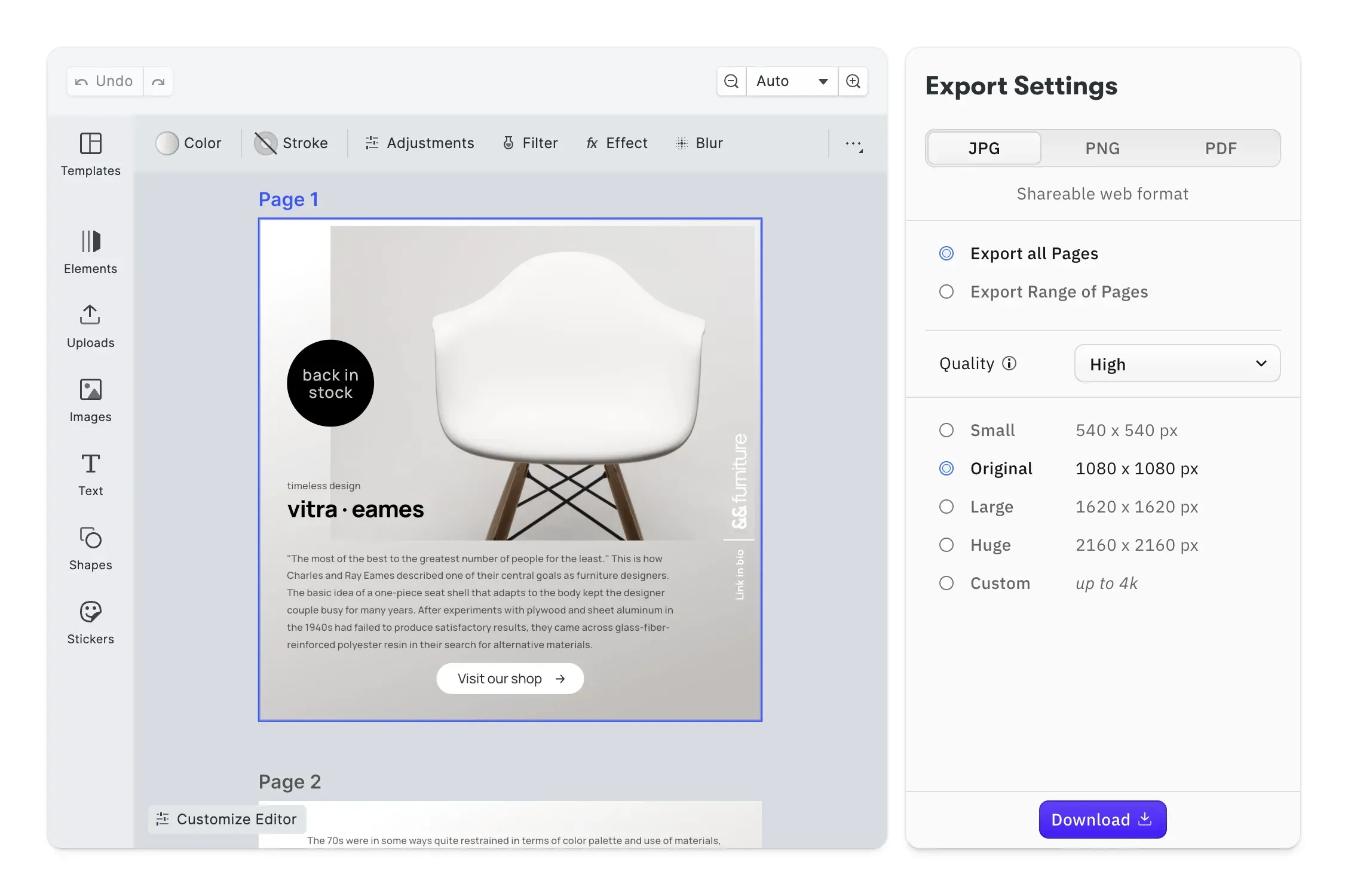Select the JPG format tab
The image size is (1348, 896).
(x=984, y=148)
